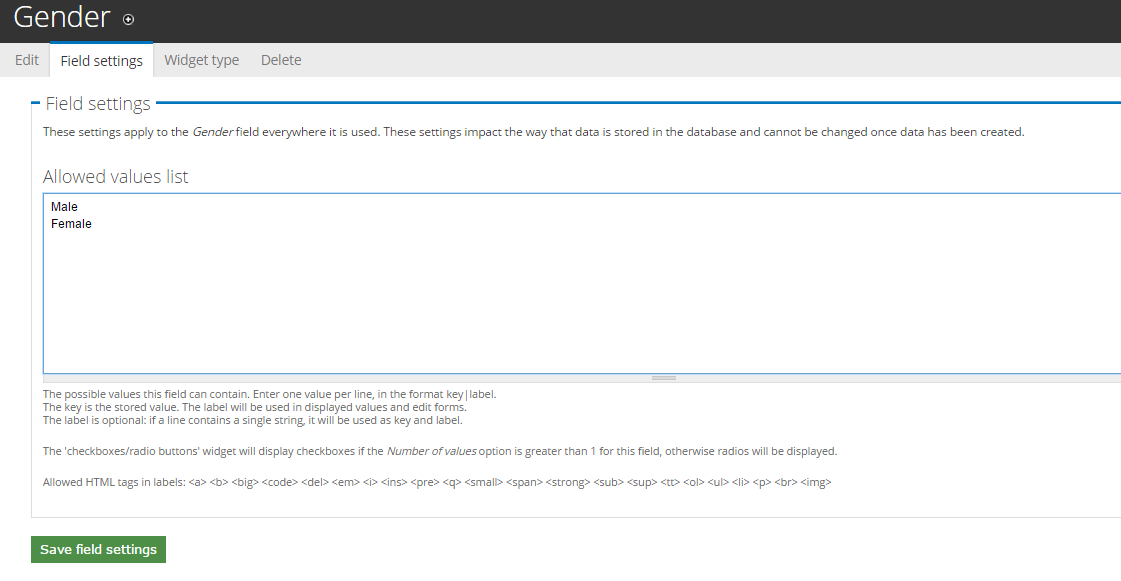Click the Allowed HTML tags in labels line
Screen dimensions: 1121x581
436,482
